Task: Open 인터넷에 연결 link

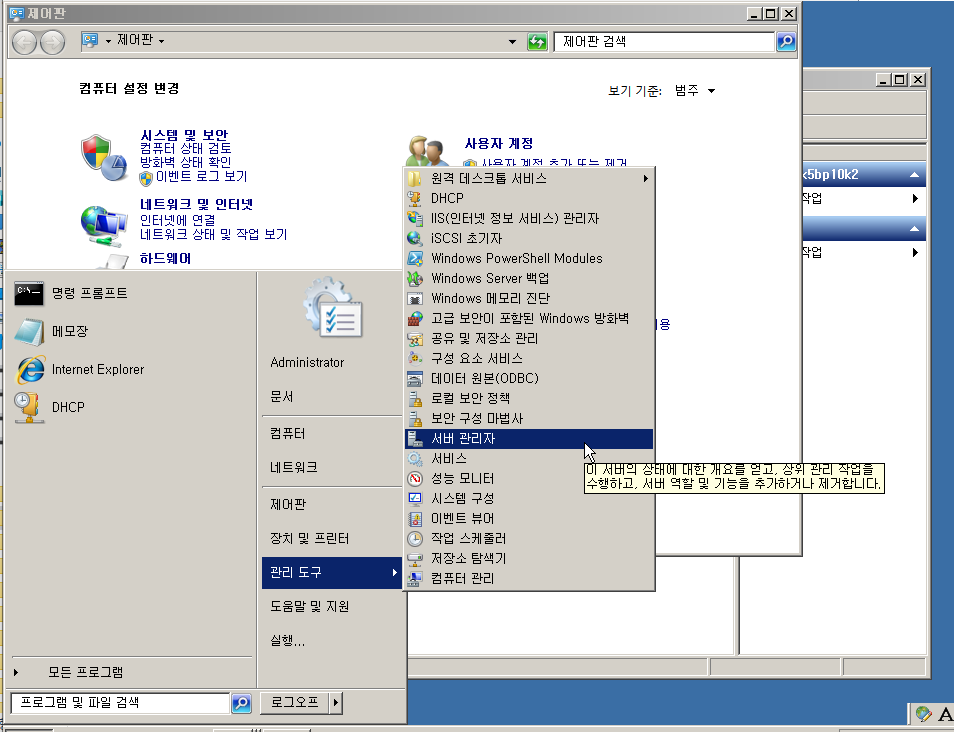Action: click(178, 220)
